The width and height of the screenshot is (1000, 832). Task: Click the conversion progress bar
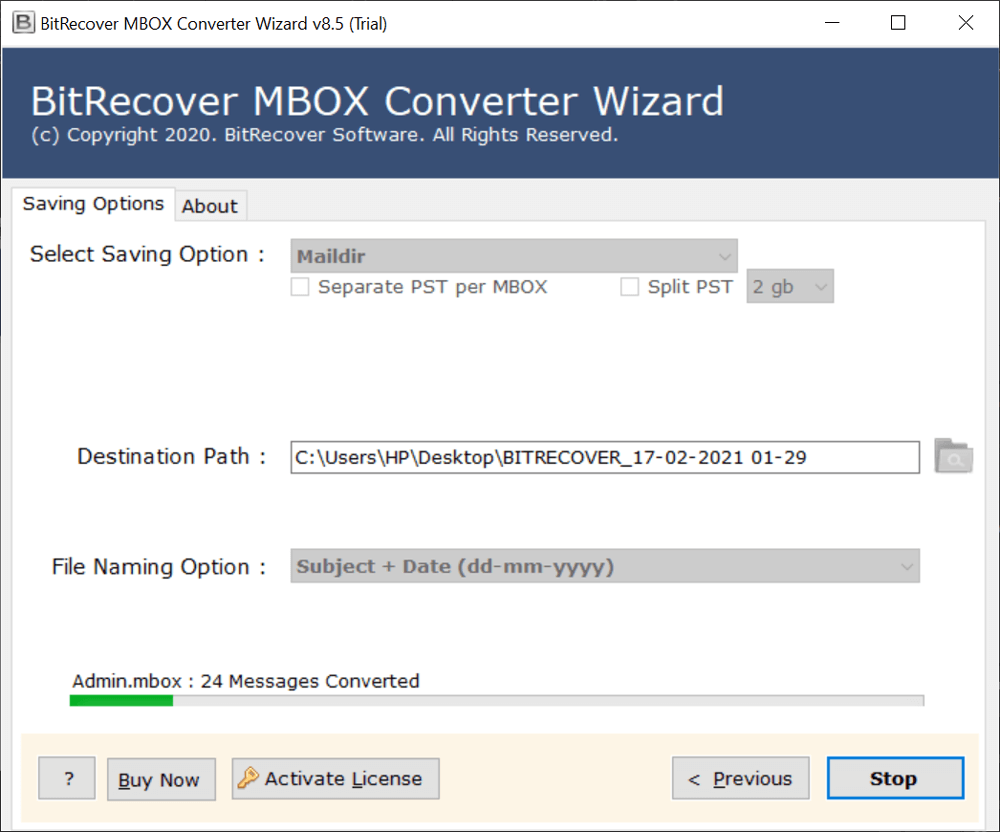tap(496, 701)
